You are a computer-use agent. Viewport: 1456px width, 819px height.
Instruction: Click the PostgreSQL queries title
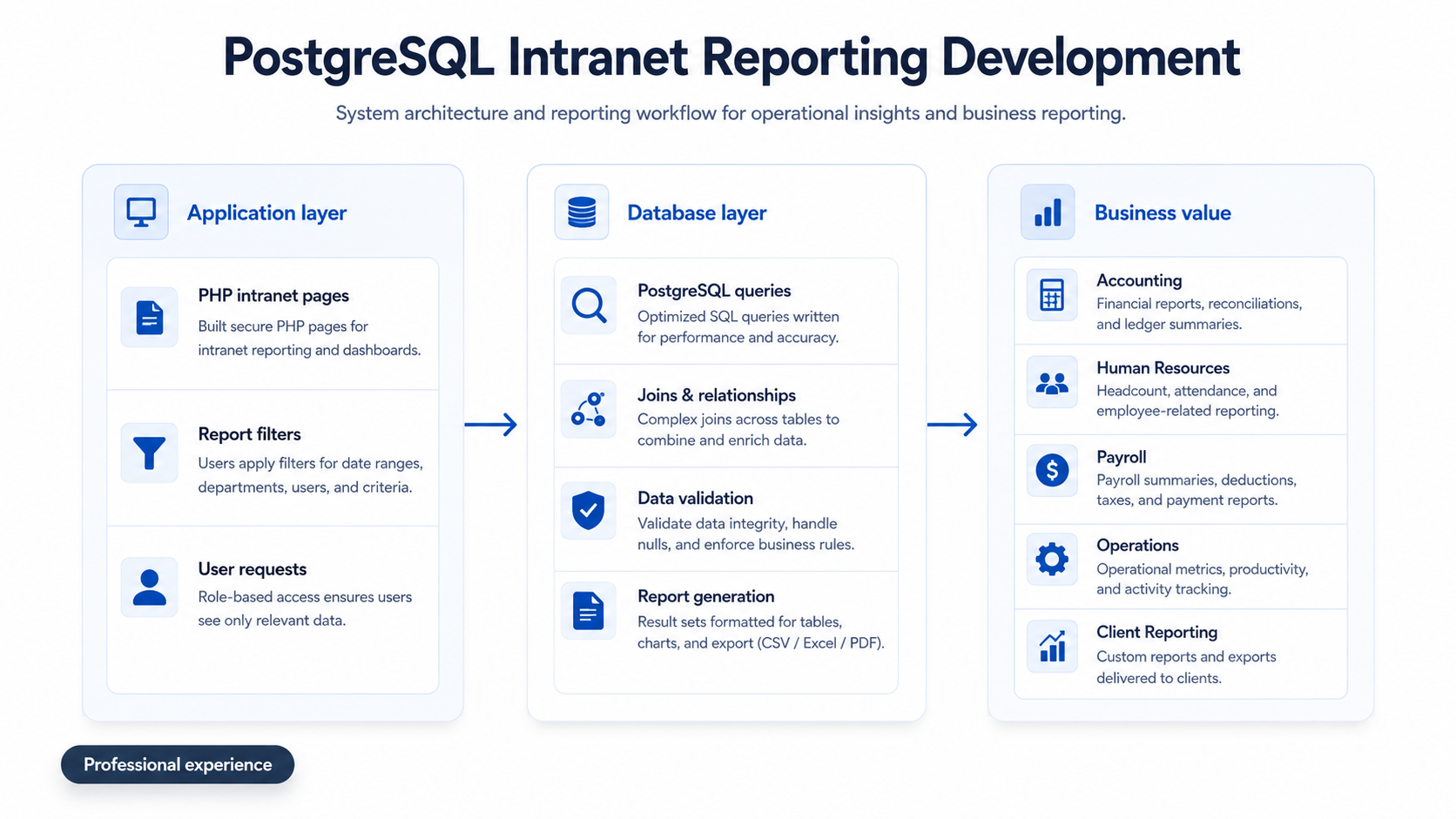tap(714, 291)
